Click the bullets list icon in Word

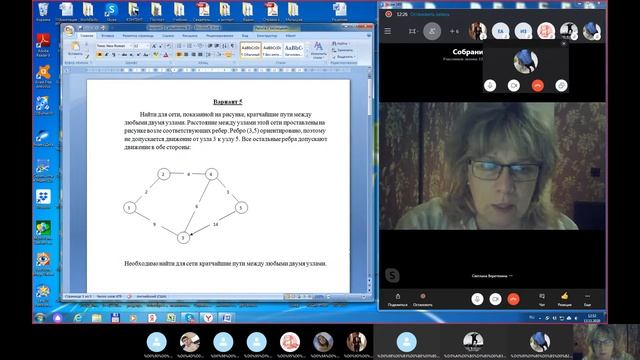[x=180, y=46]
